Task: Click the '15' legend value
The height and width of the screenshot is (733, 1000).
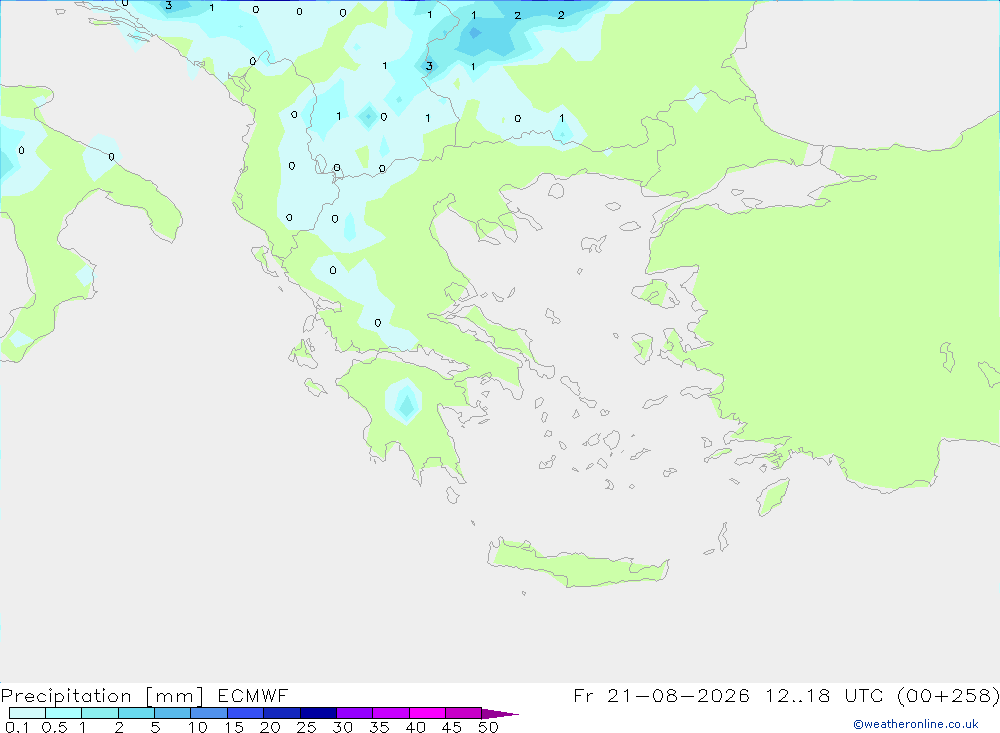Action: tap(234, 727)
